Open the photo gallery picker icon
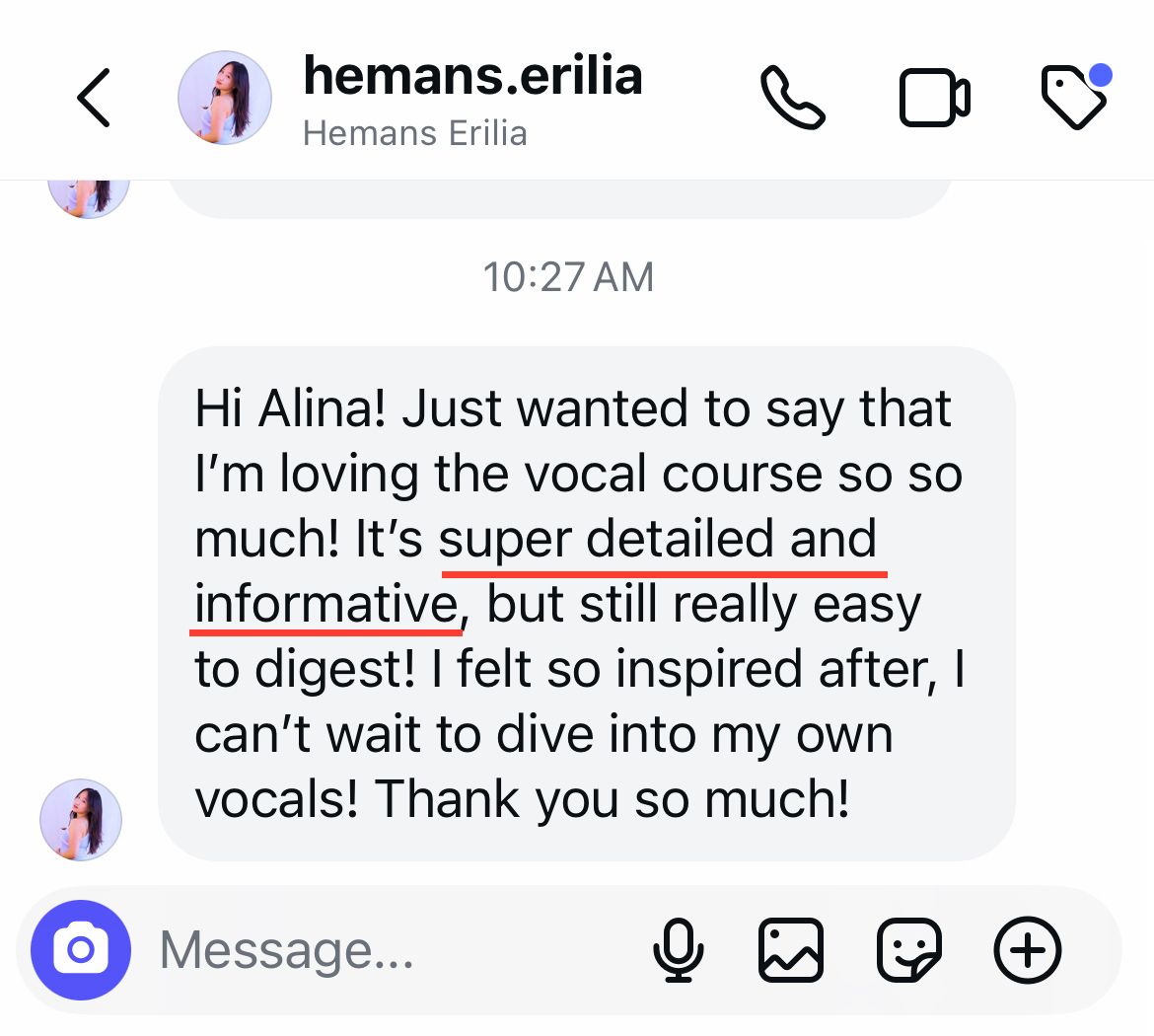The width and height of the screenshot is (1154, 1036). point(790,950)
